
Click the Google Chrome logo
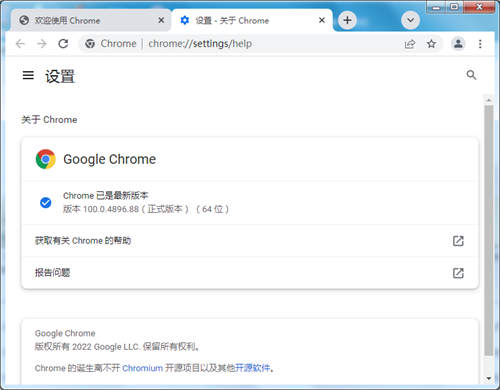46,159
